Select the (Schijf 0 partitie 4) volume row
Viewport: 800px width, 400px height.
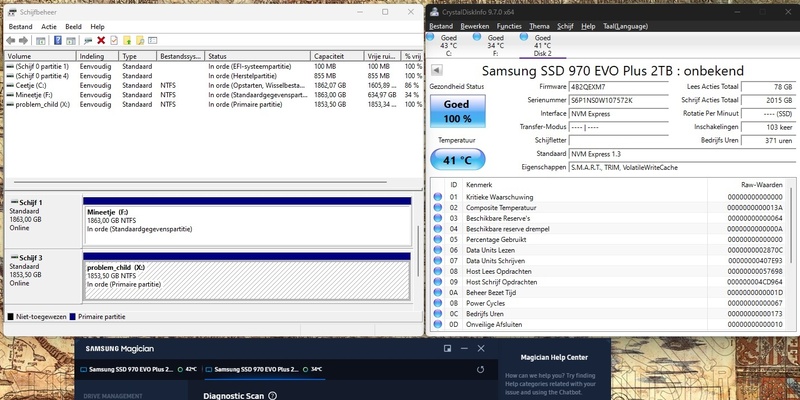[214, 76]
